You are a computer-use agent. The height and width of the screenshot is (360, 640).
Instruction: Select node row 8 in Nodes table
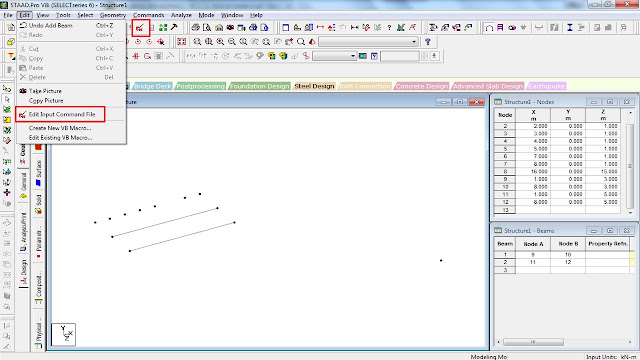(558, 171)
